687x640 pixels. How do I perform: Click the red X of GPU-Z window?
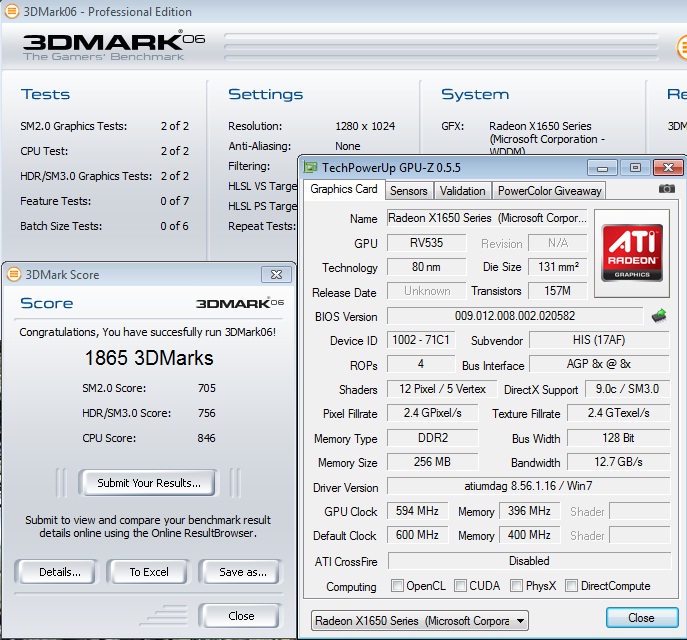[x=668, y=167]
